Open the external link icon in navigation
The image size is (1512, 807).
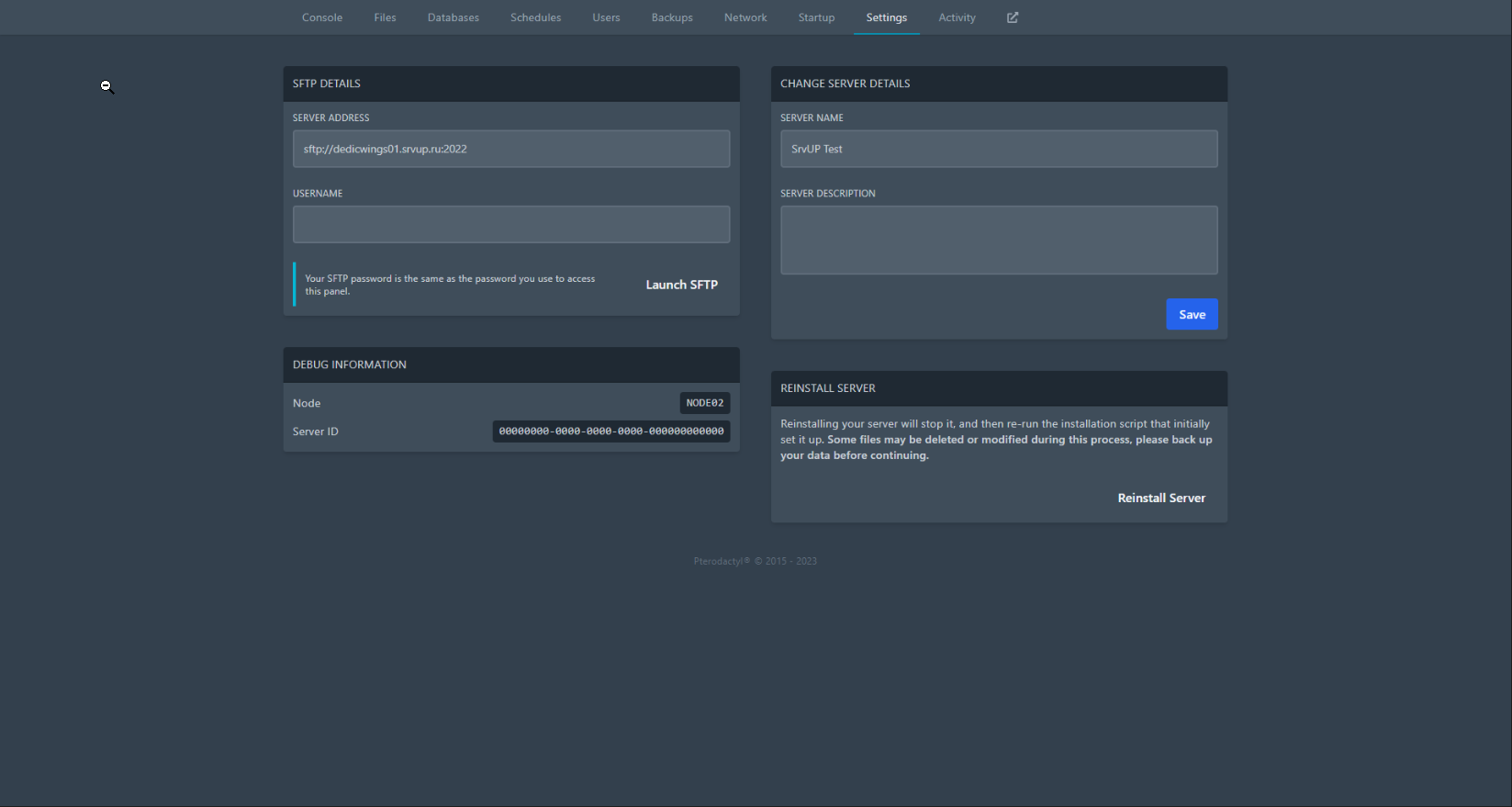coord(1013,17)
